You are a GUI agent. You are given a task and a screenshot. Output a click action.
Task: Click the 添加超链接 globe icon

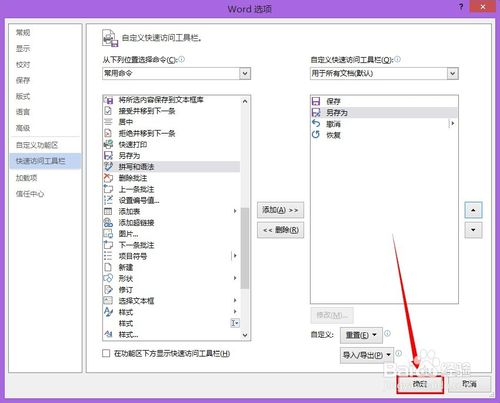coord(108,223)
